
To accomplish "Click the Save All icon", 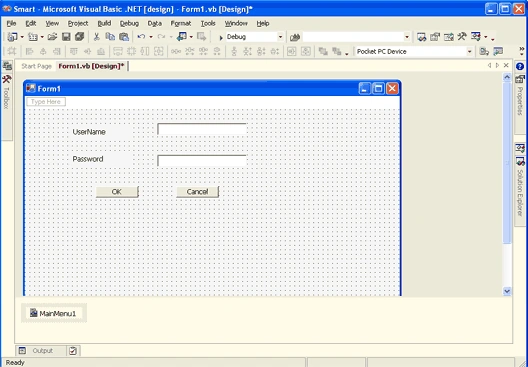I will tap(79, 37).
